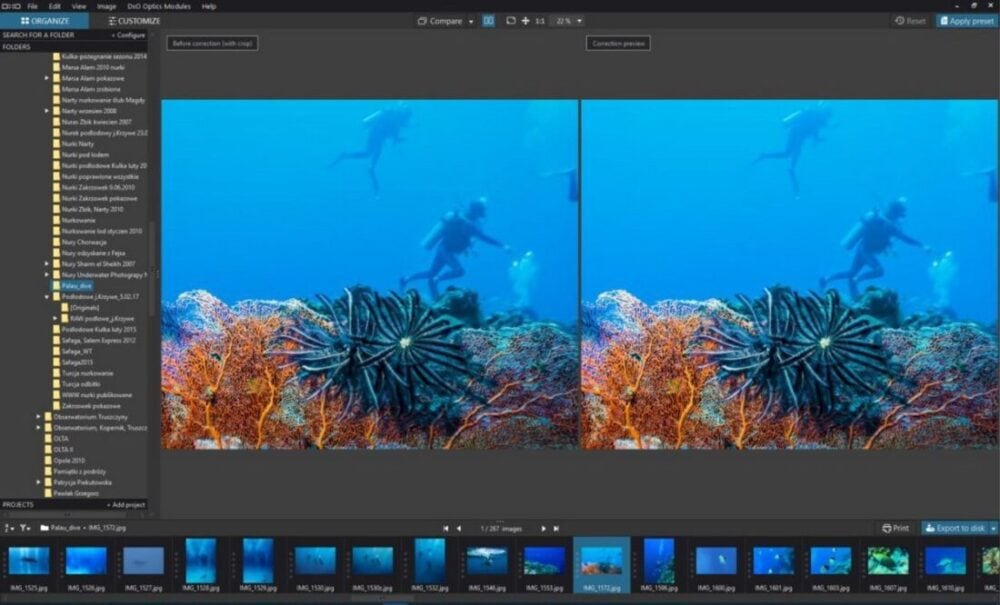Open the Compare dropdown arrow
Image resolution: width=1000 pixels, height=605 pixels.
[x=471, y=22]
